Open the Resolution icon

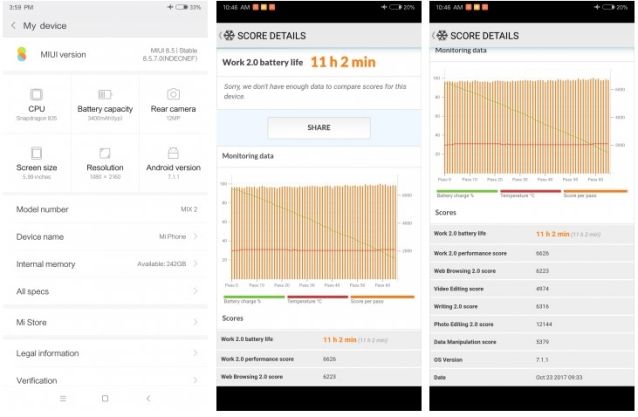(105, 153)
